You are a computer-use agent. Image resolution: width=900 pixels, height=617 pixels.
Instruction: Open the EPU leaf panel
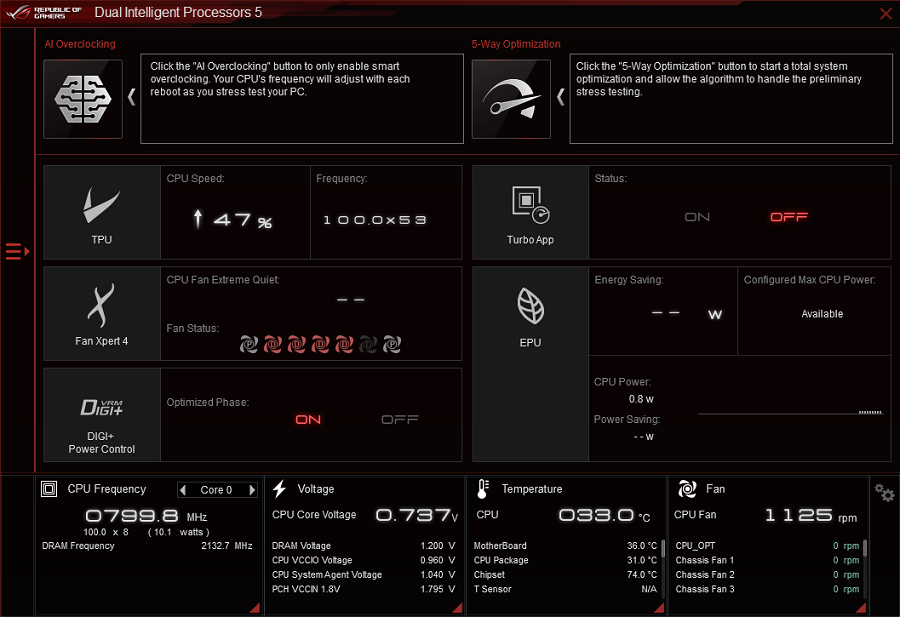point(530,364)
